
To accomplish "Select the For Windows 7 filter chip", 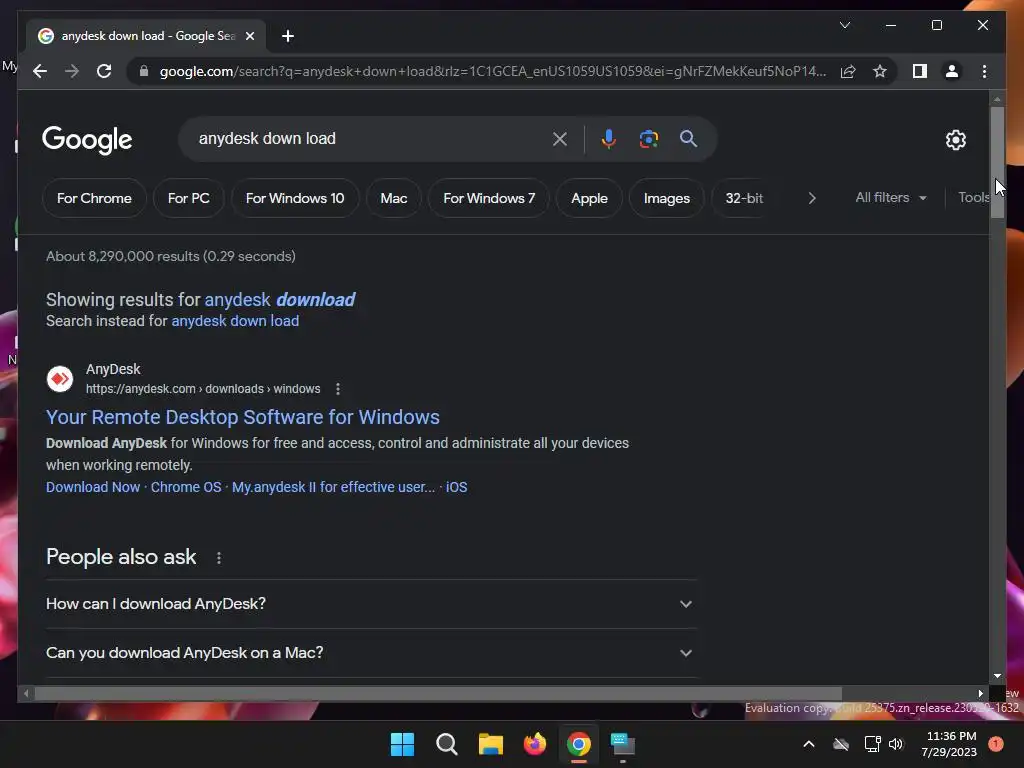I will (488, 198).
